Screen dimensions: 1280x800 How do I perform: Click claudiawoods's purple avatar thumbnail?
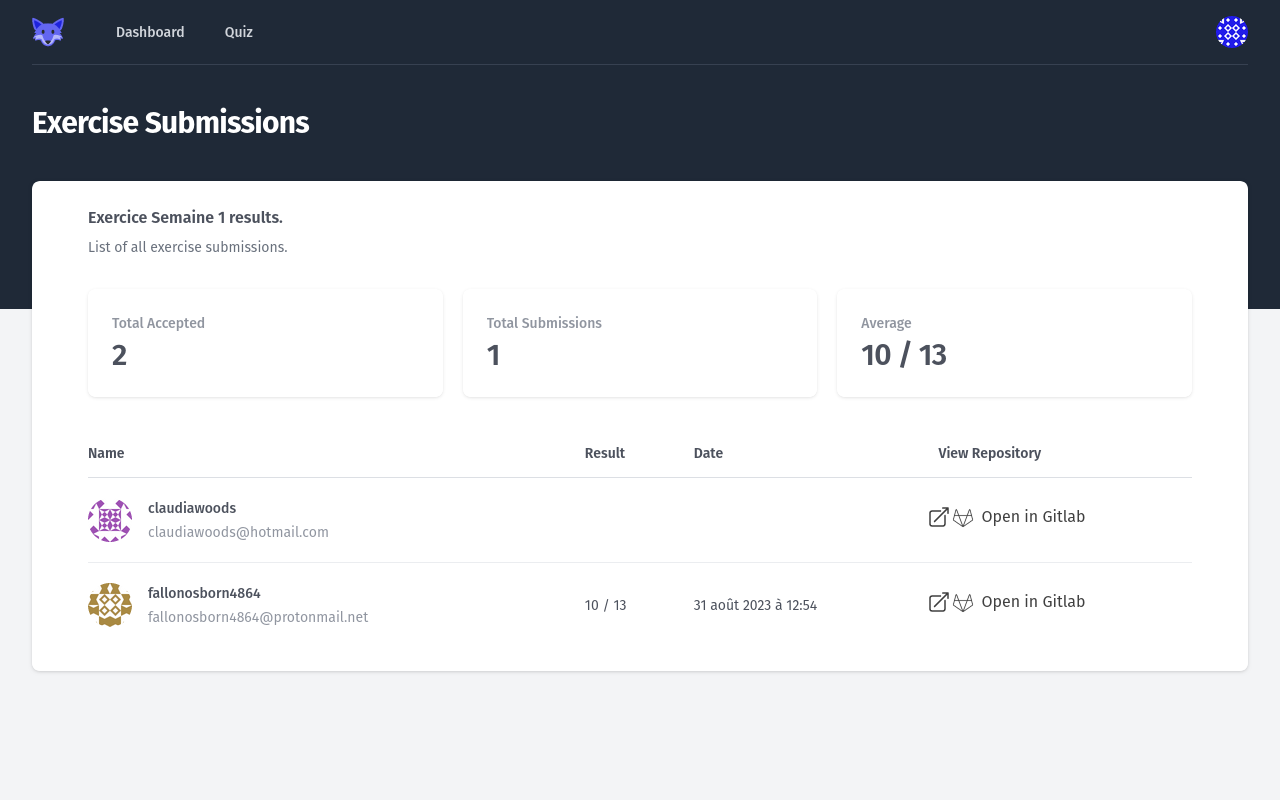110,520
